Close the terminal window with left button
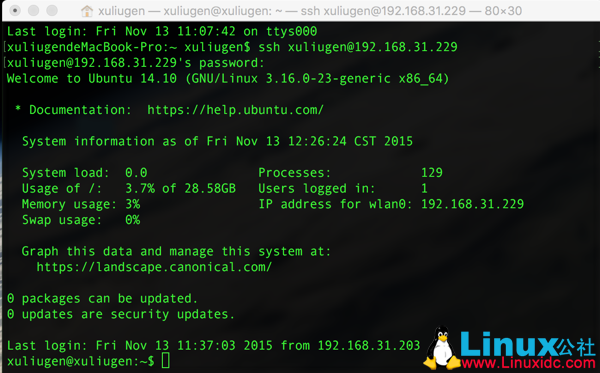The image size is (600, 373). pyautogui.click(x=15, y=10)
